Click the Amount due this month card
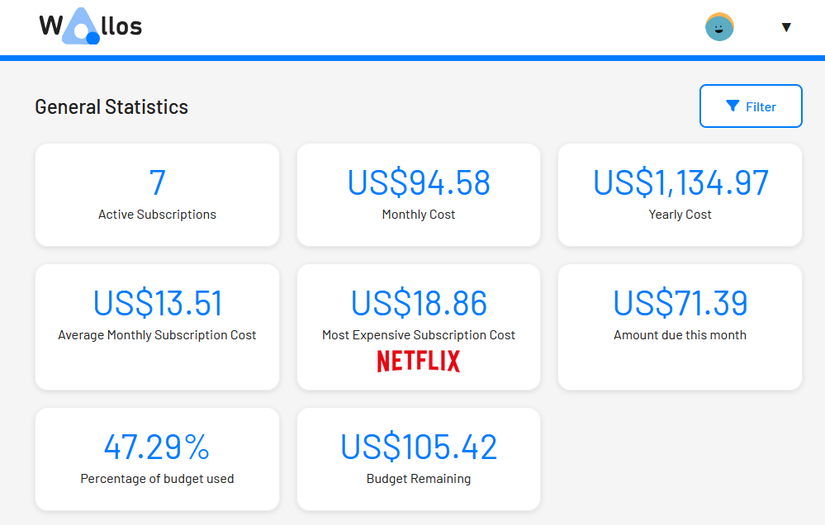Viewport: 825px width, 525px height. pyautogui.click(x=680, y=327)
